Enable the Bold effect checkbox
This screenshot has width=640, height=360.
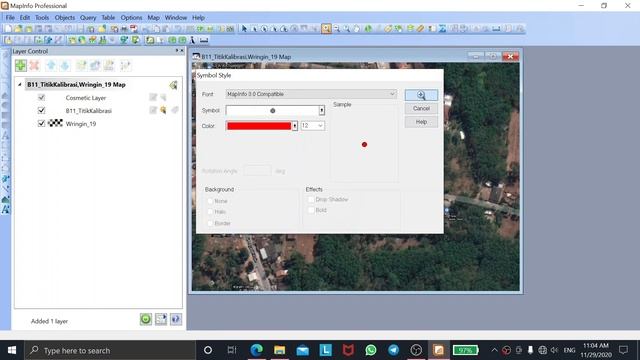pos(311,210)
